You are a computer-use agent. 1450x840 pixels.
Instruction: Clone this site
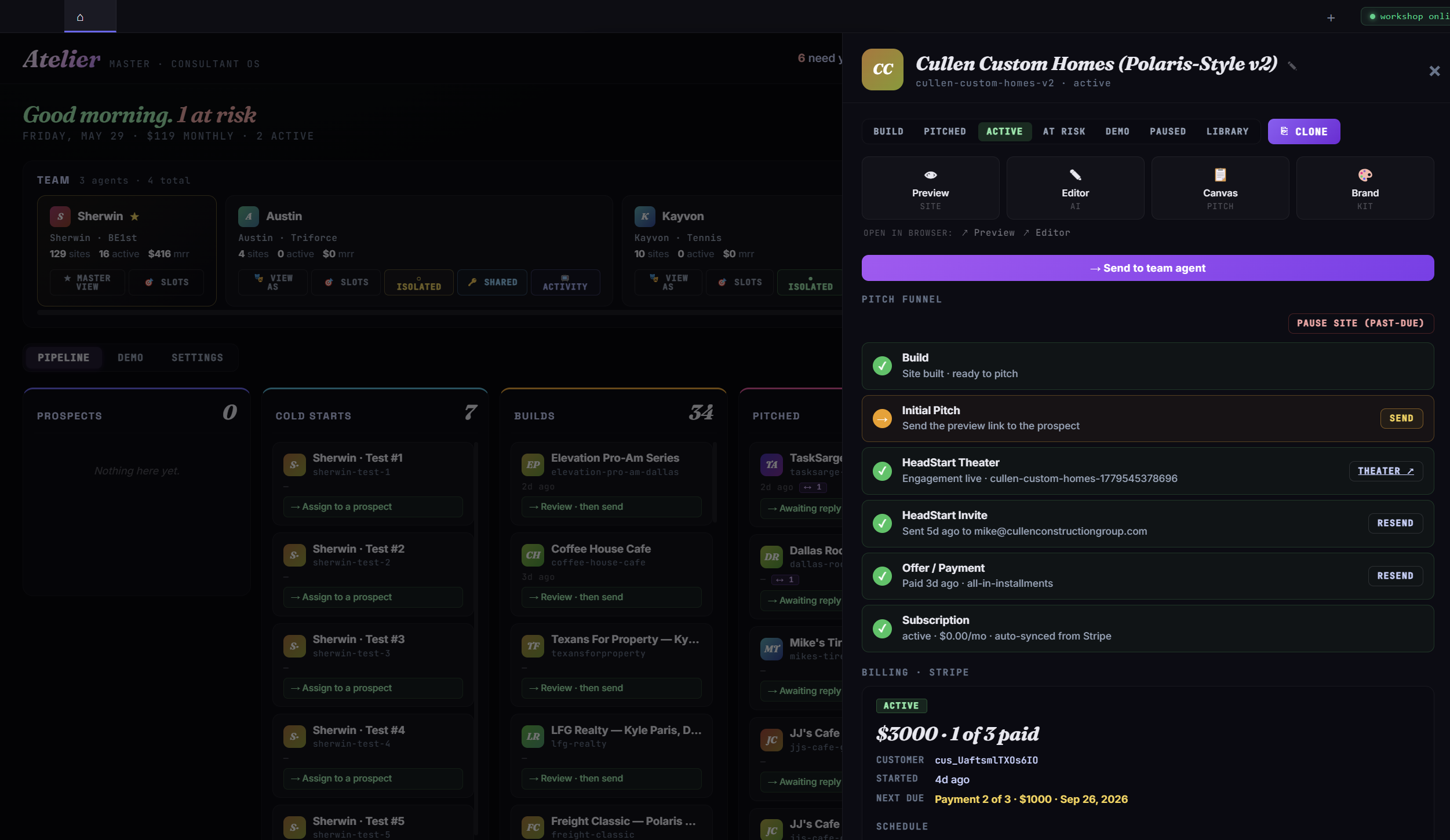click(1303, 132)
